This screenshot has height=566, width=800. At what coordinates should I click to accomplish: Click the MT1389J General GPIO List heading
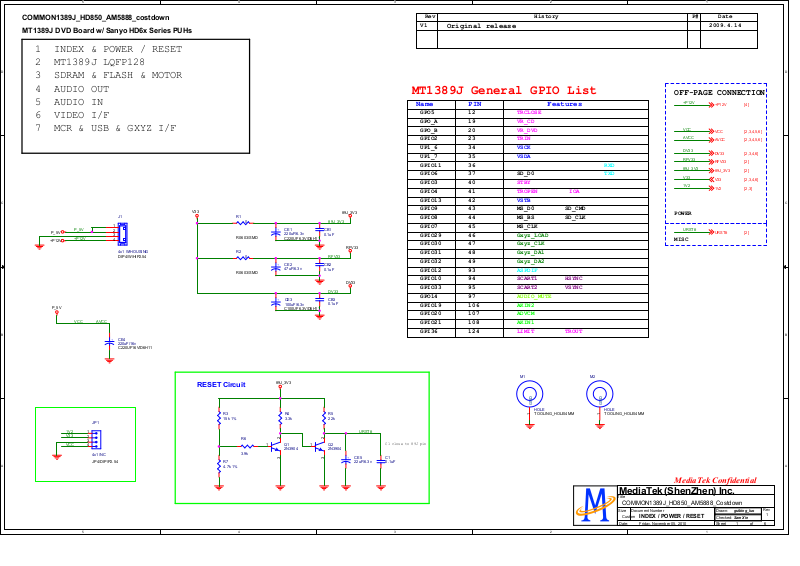pos(503,90)
